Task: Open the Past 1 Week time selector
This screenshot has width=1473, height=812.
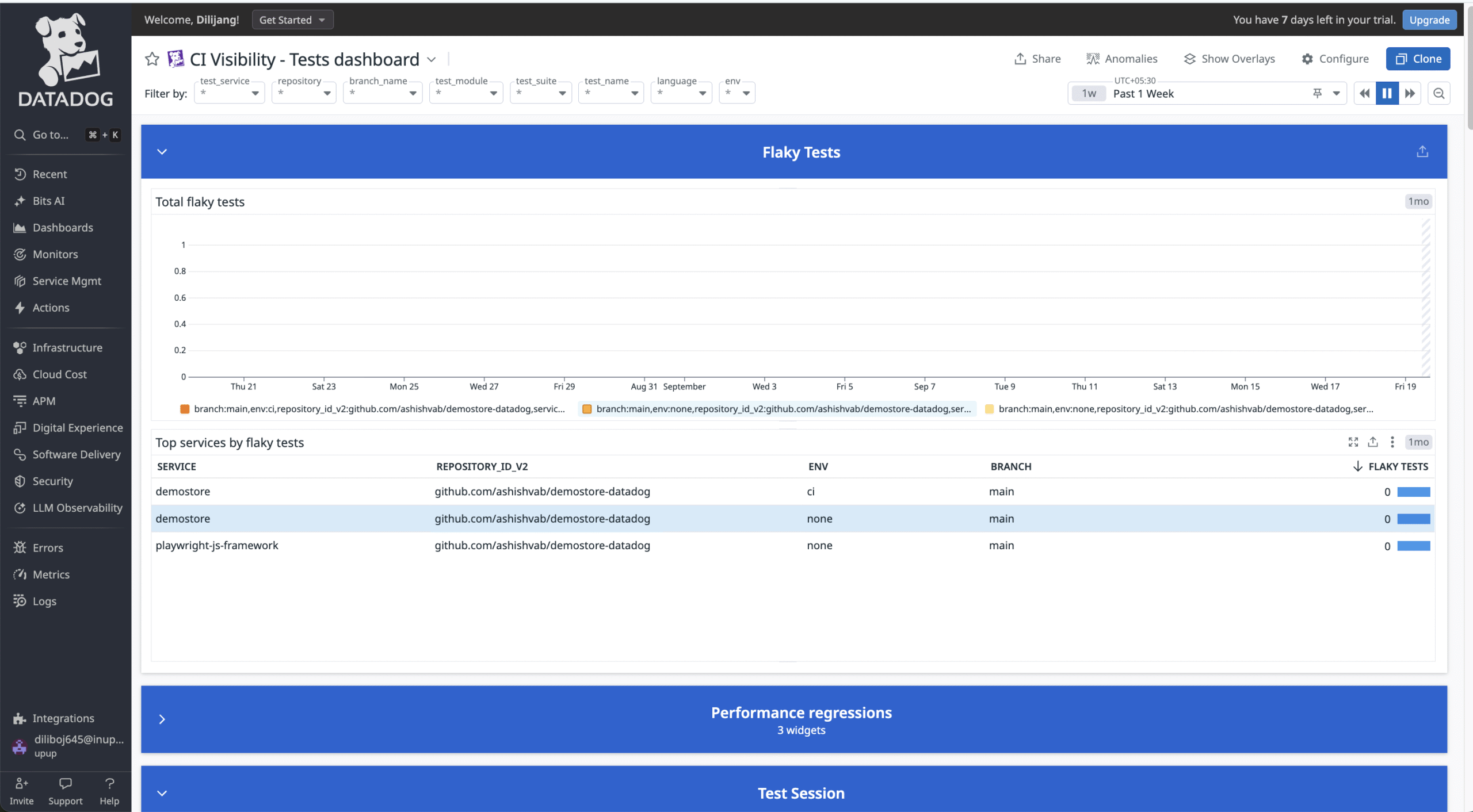Action: 1143,93
